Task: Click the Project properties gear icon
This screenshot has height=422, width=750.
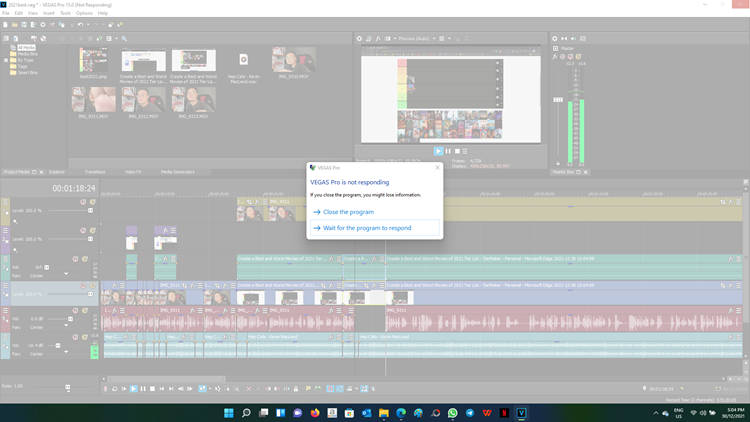Action: pyautogui.click(x=43, y=24)
